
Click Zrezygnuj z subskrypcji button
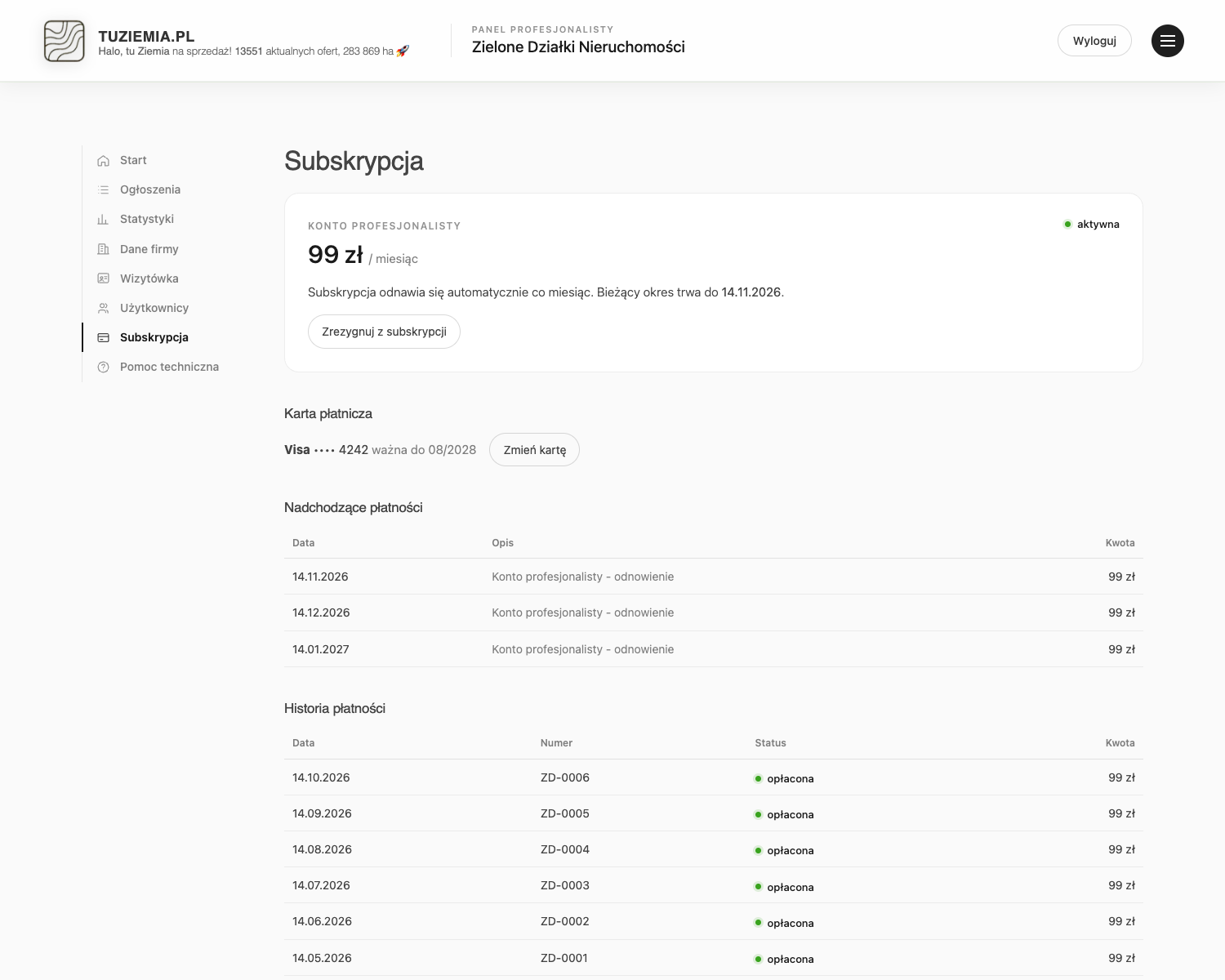(384, 332)
